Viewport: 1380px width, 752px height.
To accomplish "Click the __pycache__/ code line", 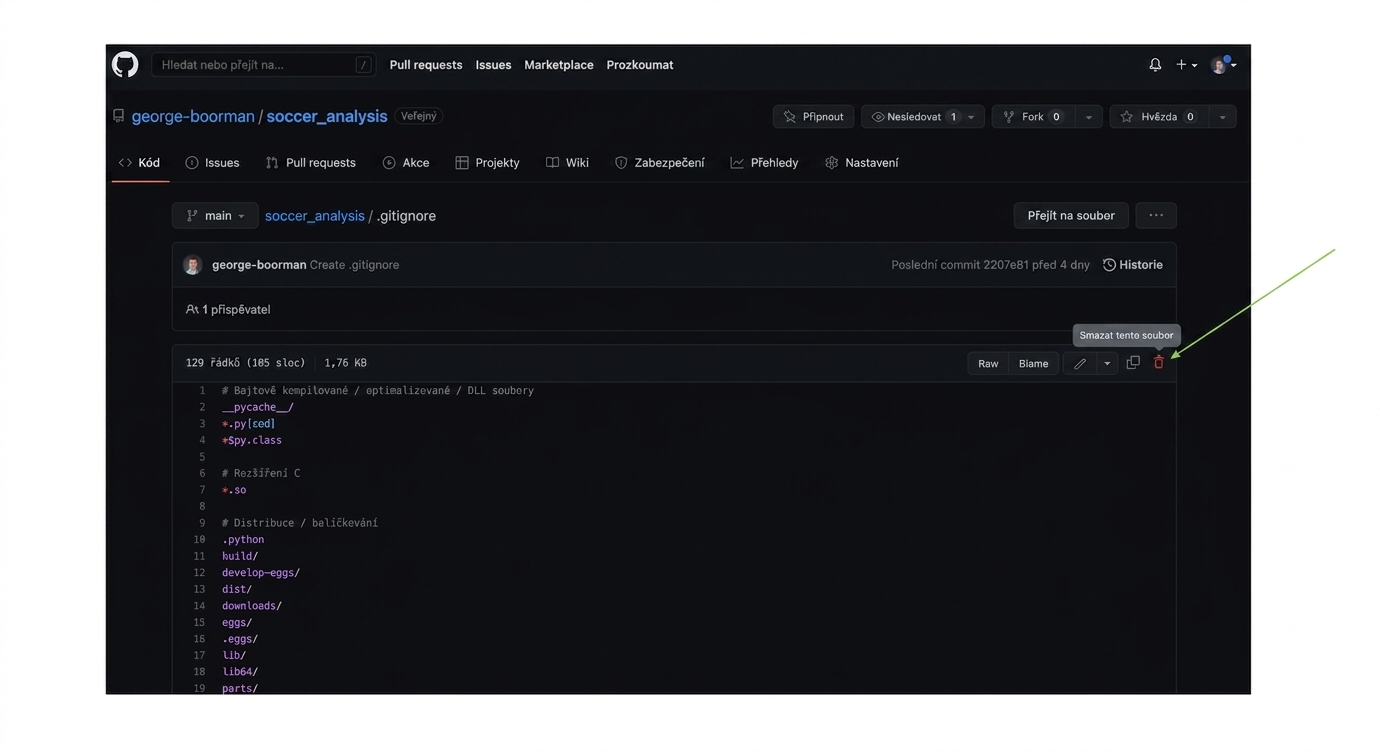I will tap(258, 408).
